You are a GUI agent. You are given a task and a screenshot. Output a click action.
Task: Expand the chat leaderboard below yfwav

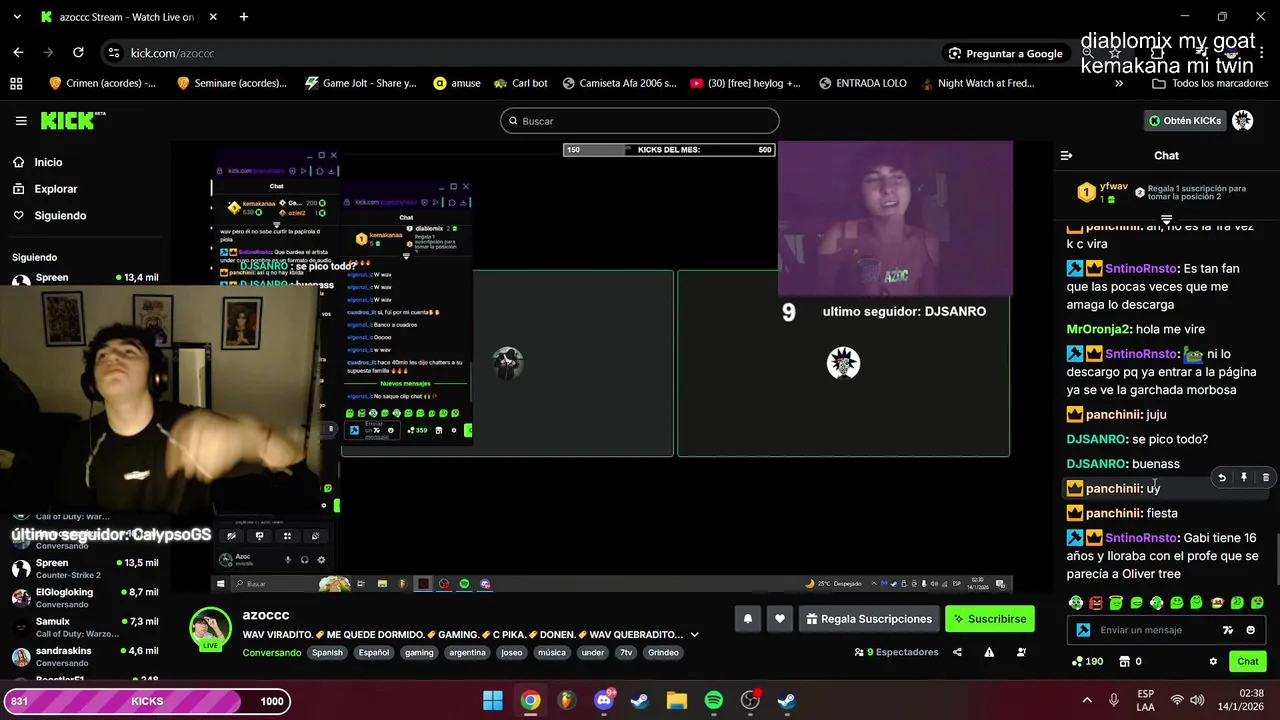[1166, 219]
